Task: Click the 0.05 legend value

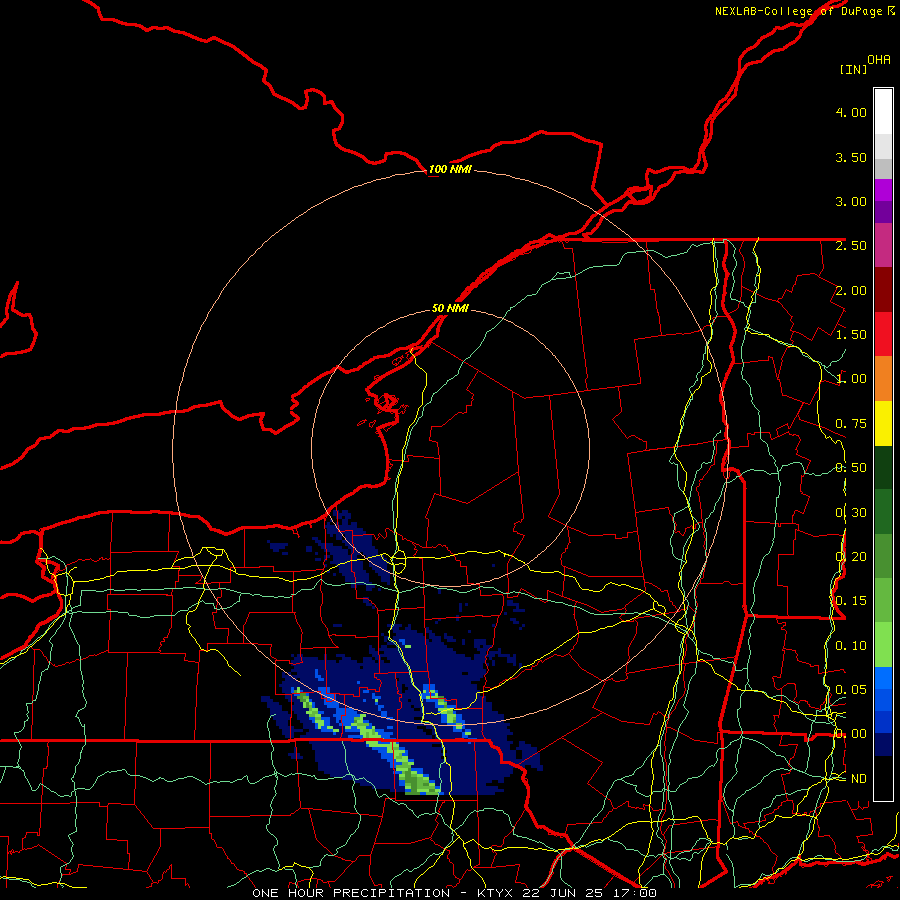Action: [851, 690]
